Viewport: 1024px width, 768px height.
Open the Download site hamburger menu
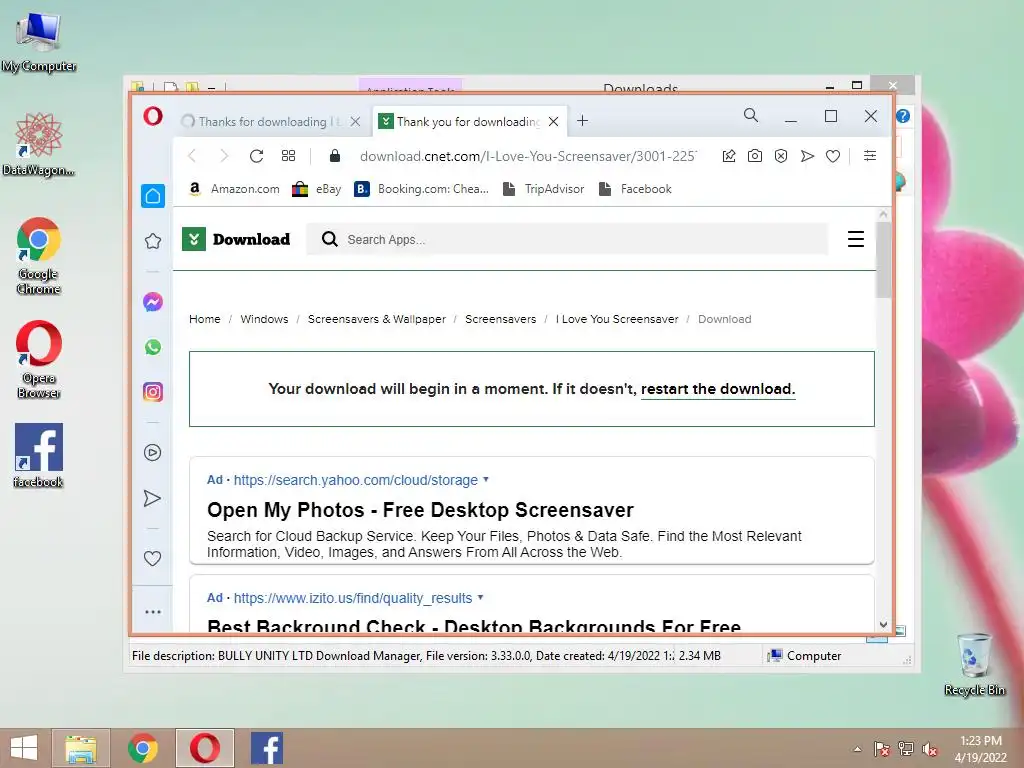[x=856, y=239]
